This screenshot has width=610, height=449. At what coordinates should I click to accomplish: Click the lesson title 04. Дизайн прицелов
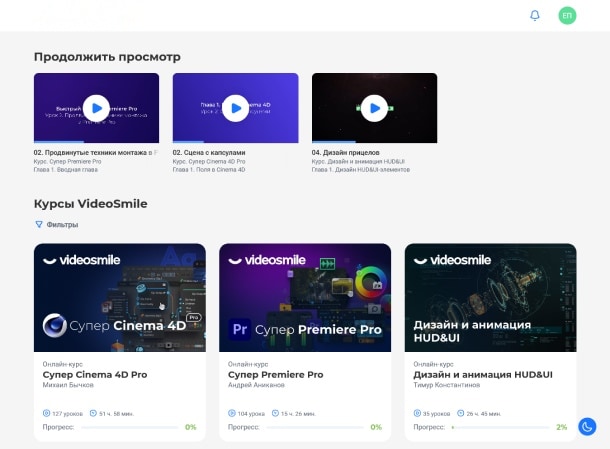tap(346, 153)
